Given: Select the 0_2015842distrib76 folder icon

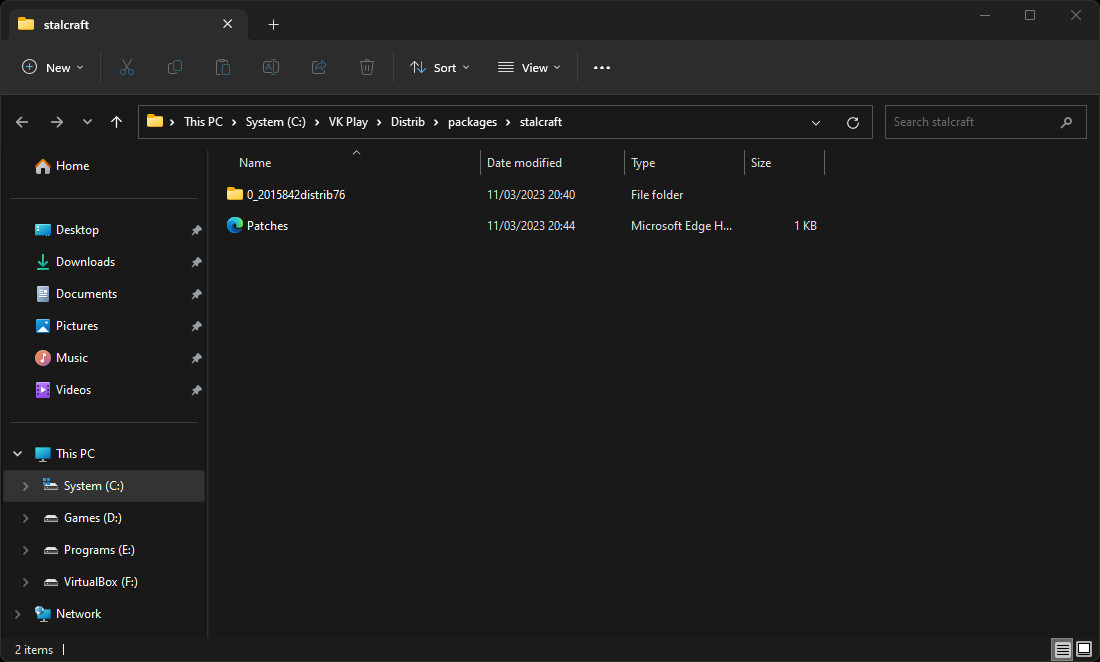Looking at the screenshot, I should (x=235, y=194).
